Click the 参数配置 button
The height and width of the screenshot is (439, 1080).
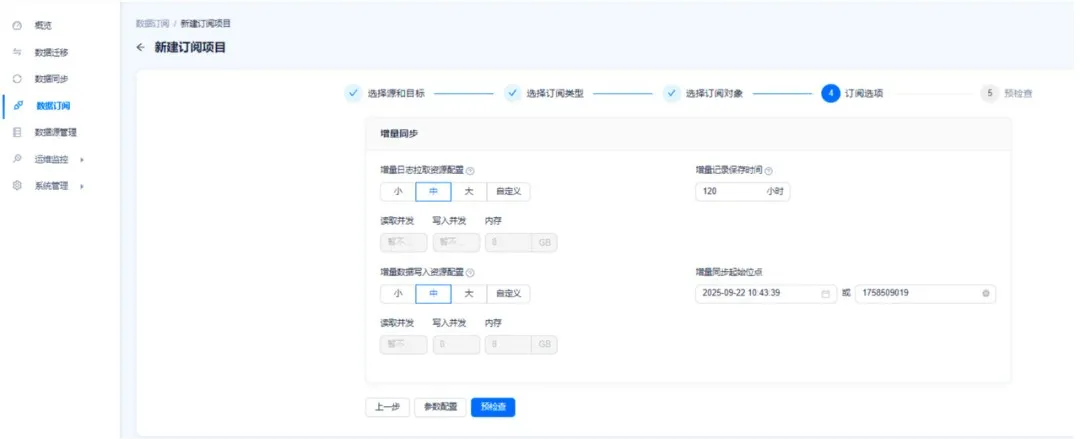click(440, 407)
